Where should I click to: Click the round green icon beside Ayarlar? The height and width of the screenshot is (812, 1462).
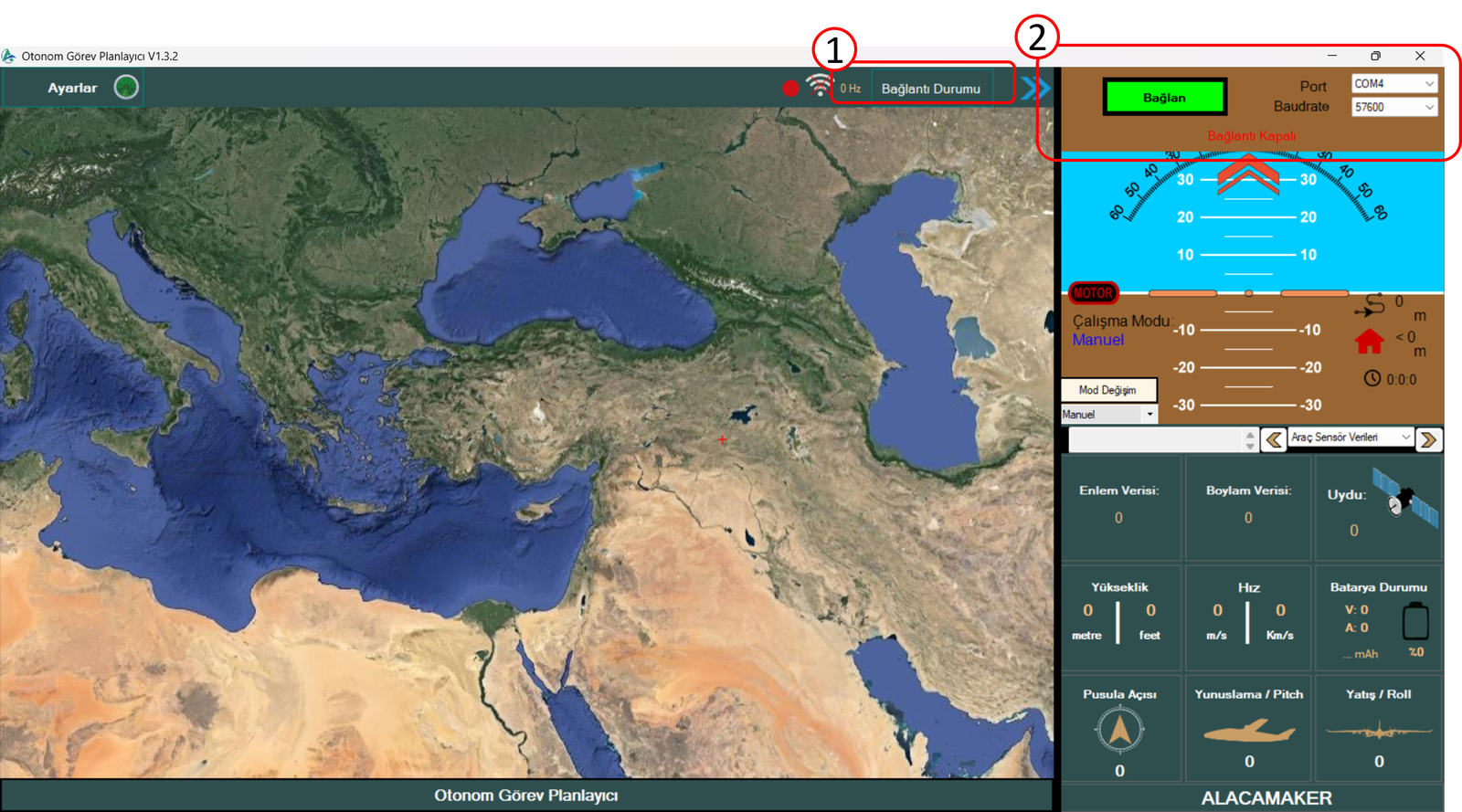click(126, 87)
